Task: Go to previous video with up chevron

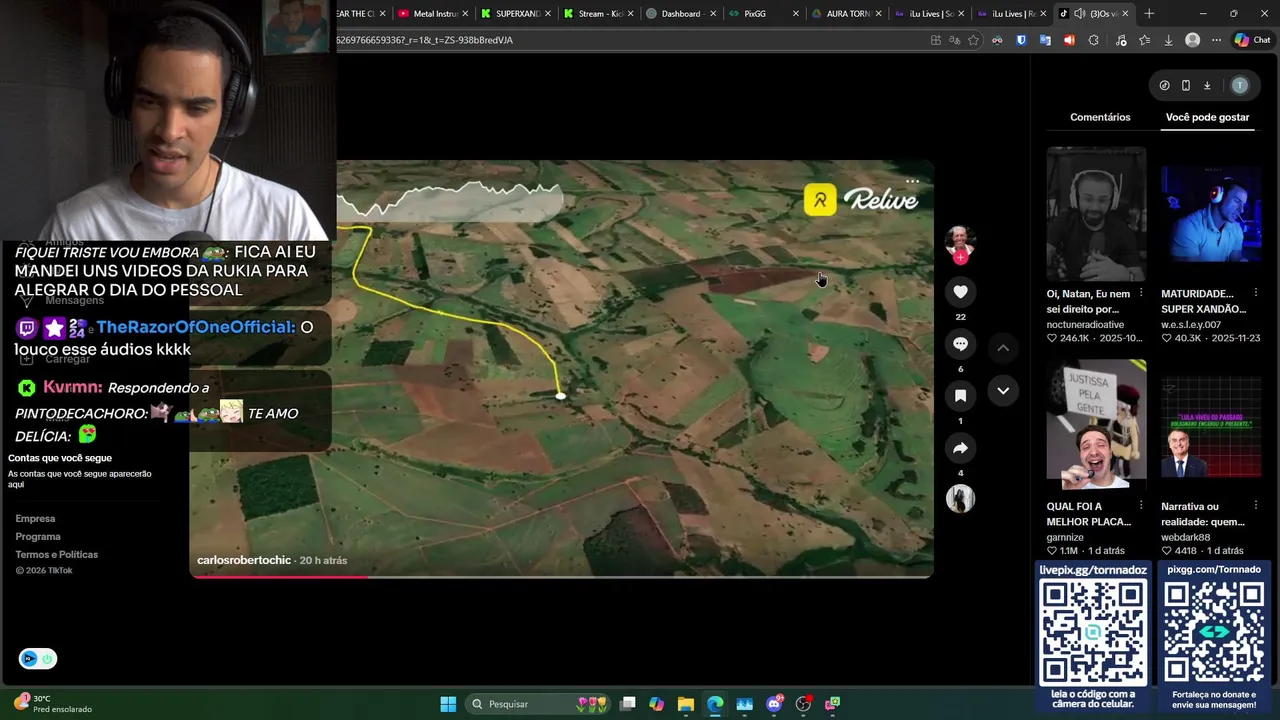Action: pyautogui.click(x=1003, y=347)
